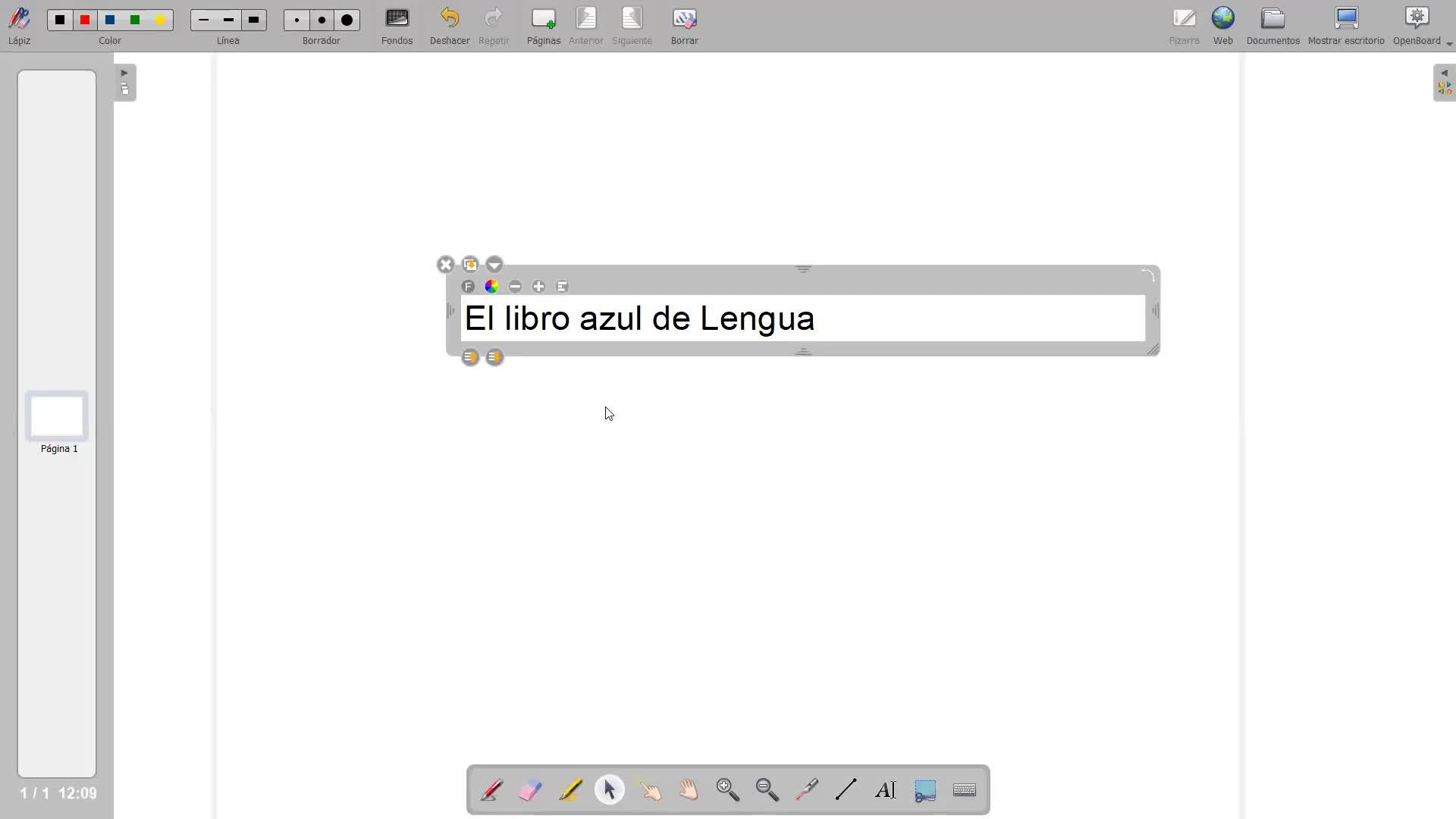This screenshot has width=1456, height=819.
Task: Select the medium line width
Action: pyautogui.click(x=229, y=20)
